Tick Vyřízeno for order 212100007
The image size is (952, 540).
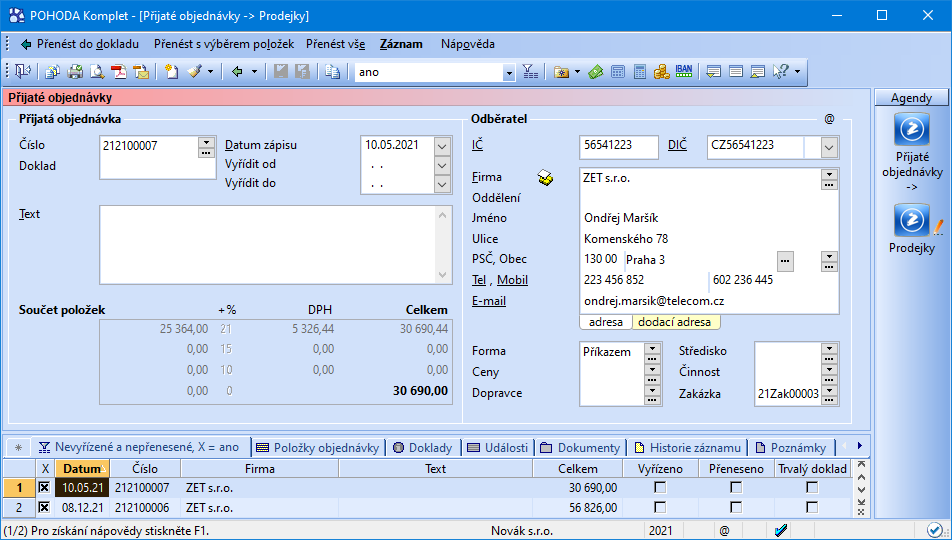point(660,487)
